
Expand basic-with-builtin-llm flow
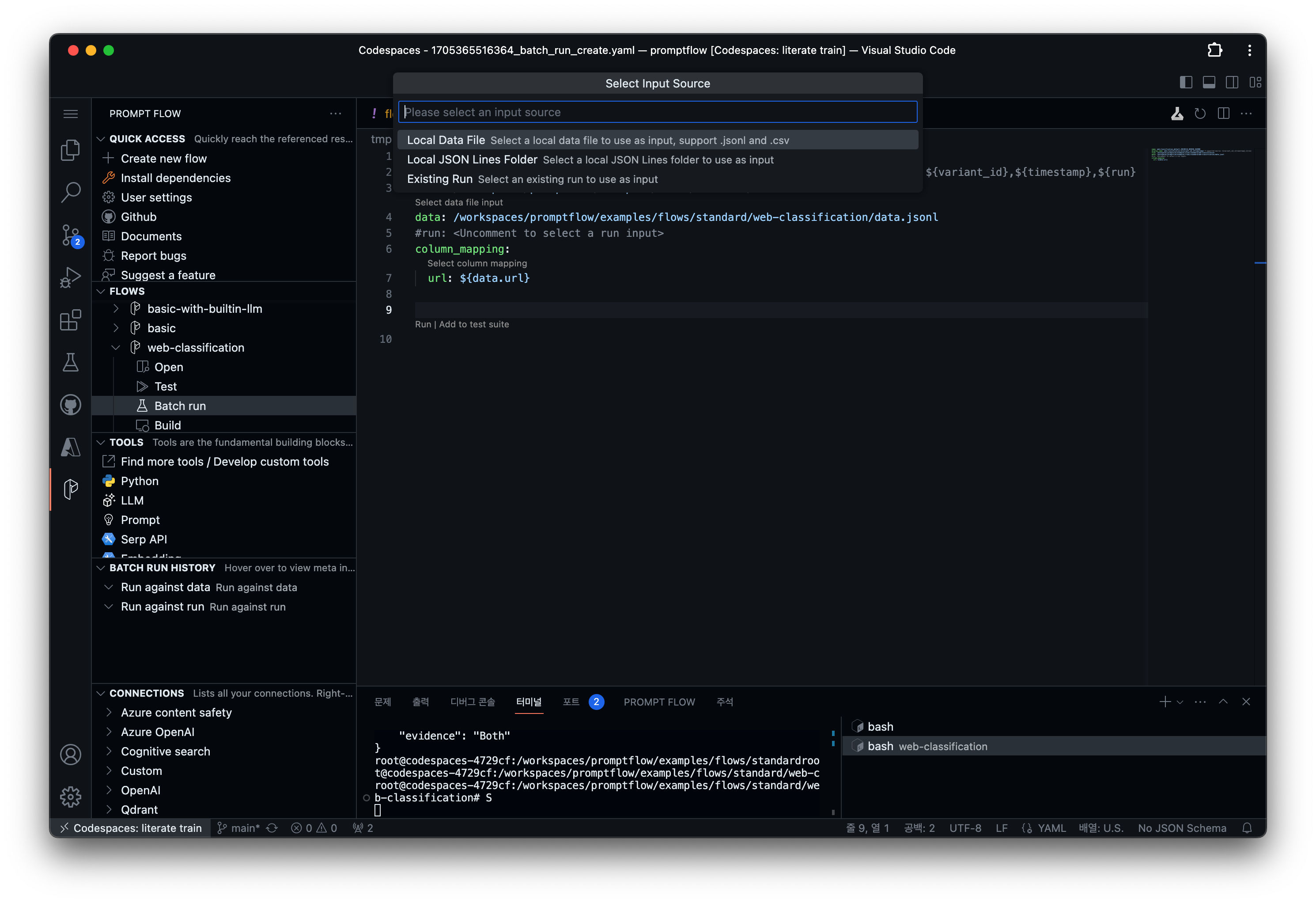(x=116, y=309)
